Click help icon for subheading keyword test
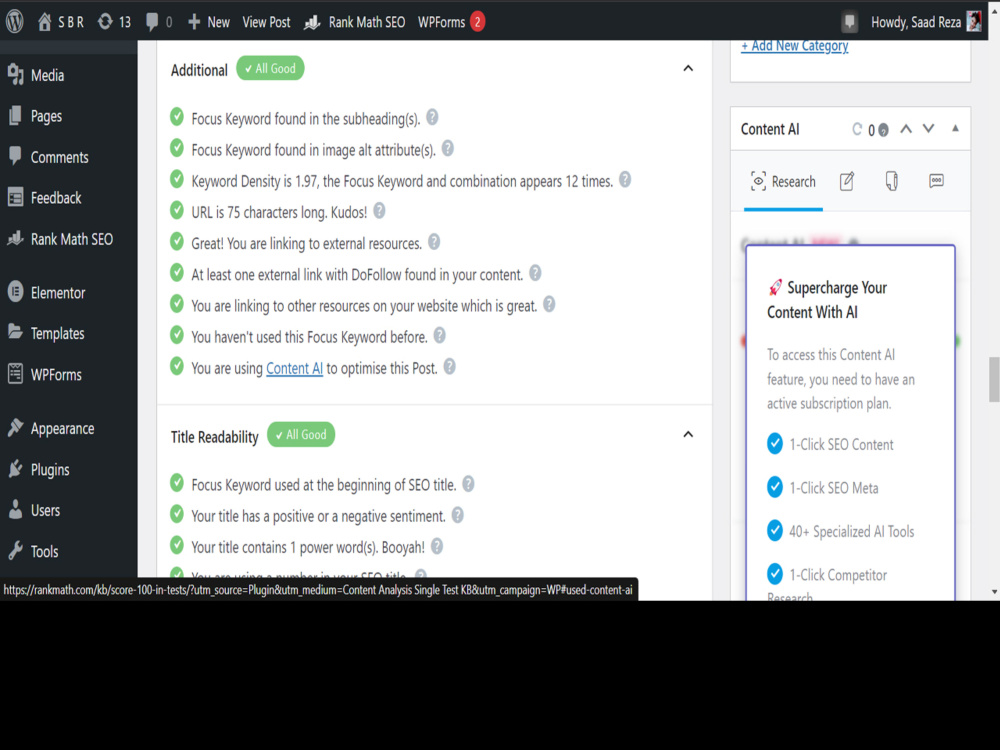Viewport: 1000px width, 750px height. 432,117
